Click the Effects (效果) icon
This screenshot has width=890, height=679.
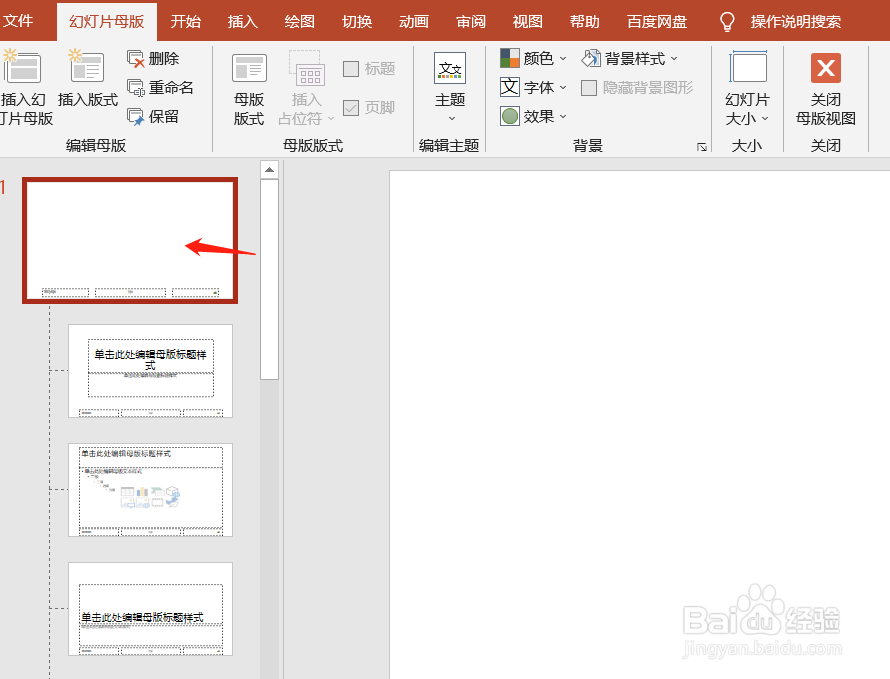click(510, 116)
